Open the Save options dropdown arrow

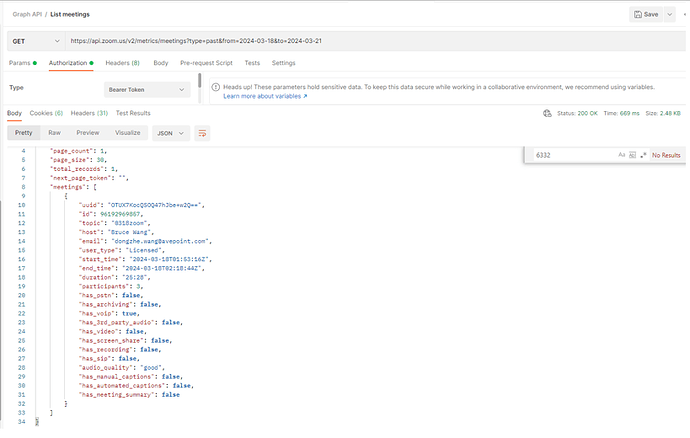pos(669,15)
